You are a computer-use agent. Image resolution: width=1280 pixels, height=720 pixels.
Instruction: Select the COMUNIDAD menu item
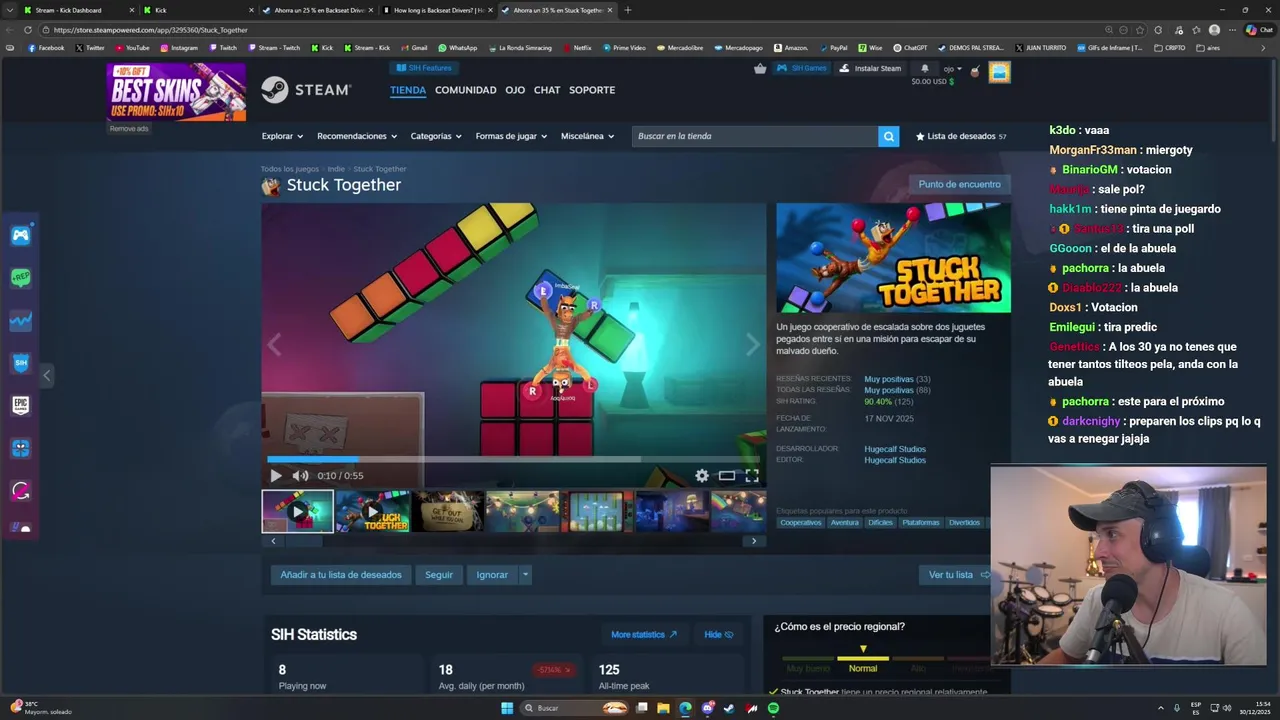466,90
